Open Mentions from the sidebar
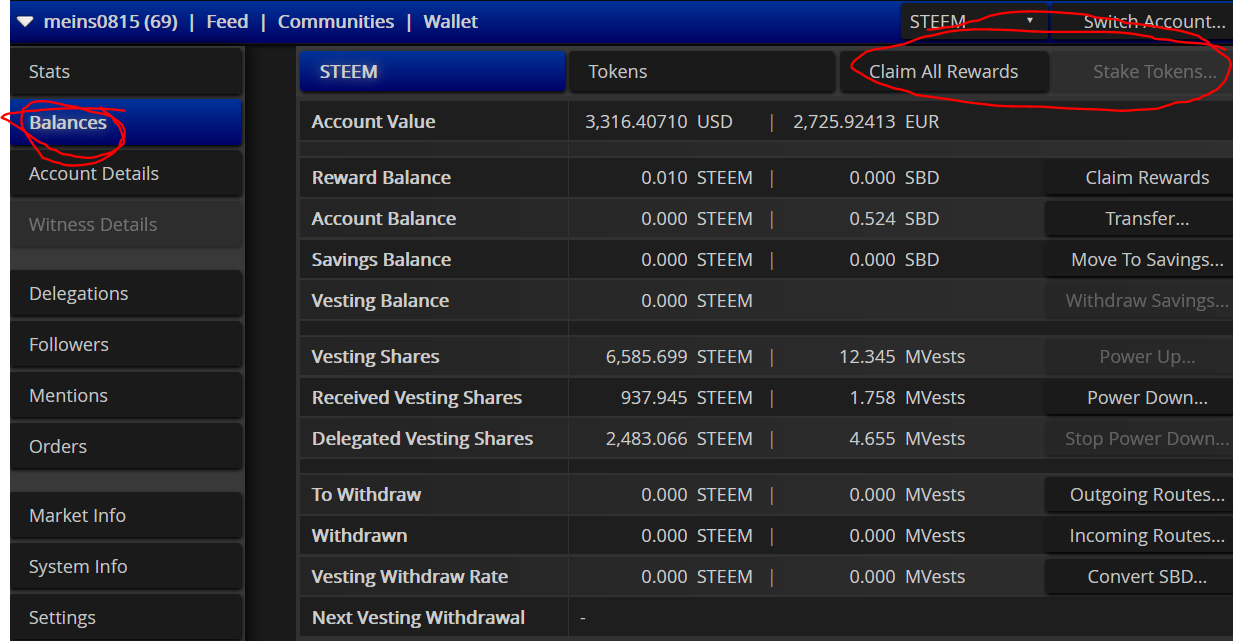 pos(126,396)
